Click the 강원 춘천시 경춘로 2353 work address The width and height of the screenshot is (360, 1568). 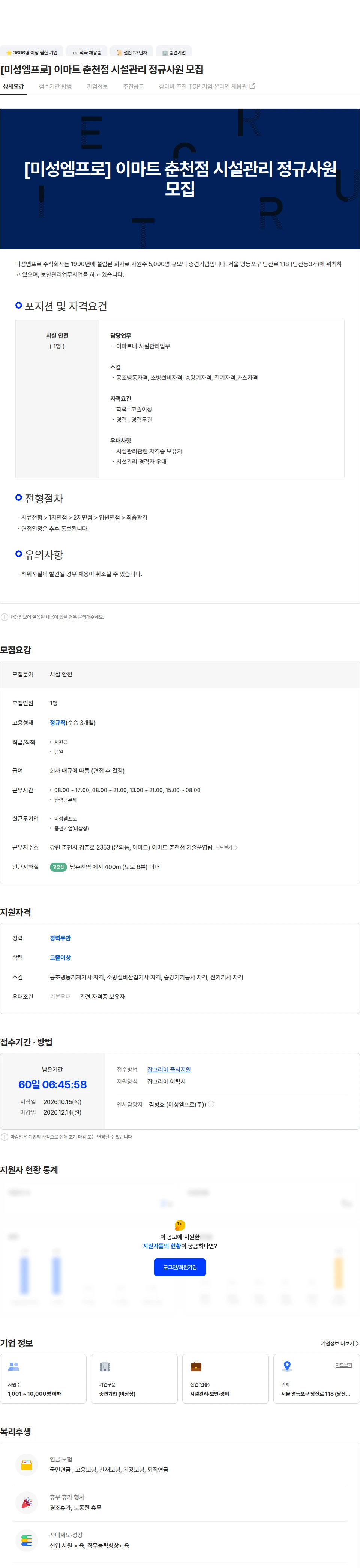pos(131,847)
